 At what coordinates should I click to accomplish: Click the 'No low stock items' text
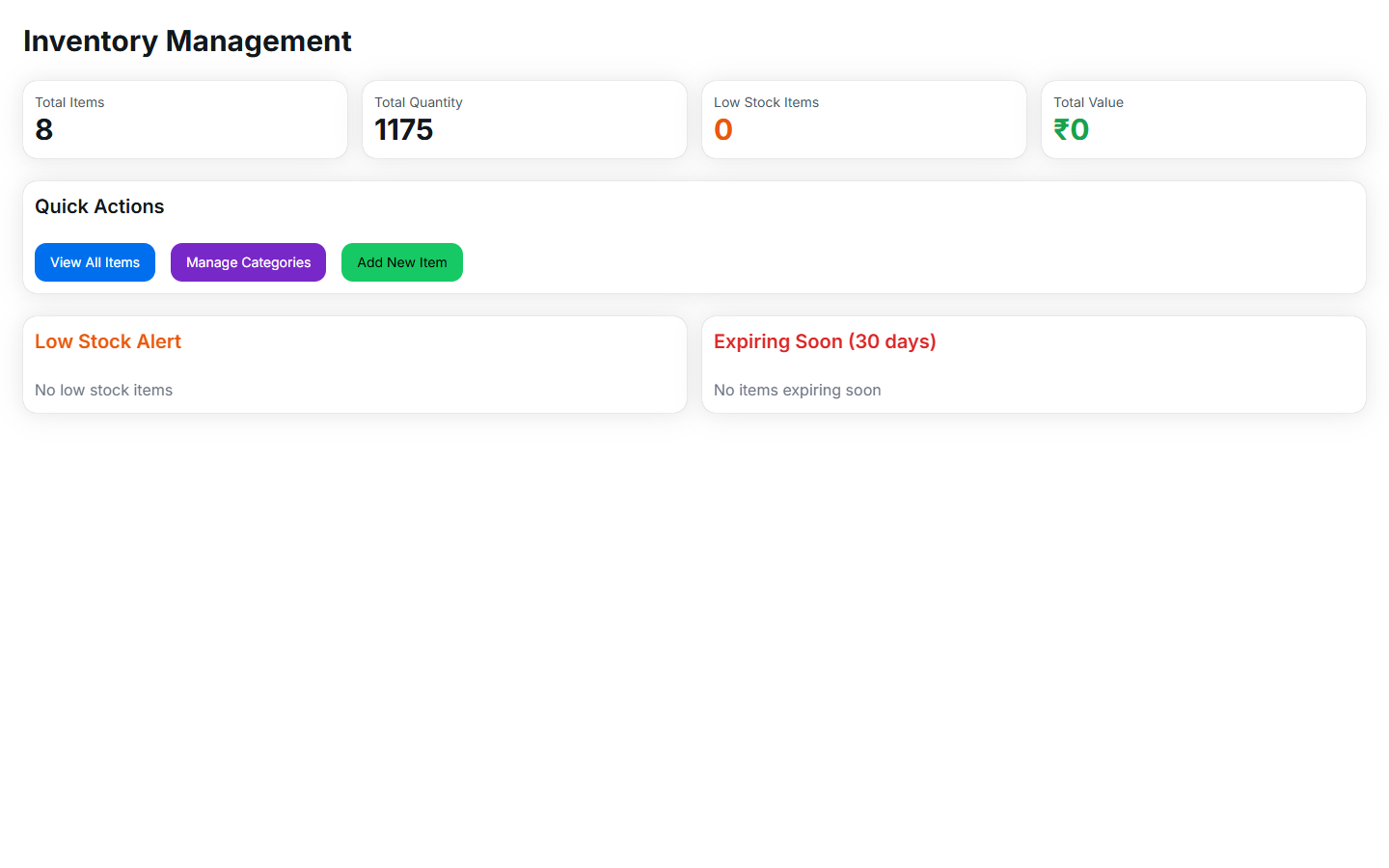click(x=104, y=390)
